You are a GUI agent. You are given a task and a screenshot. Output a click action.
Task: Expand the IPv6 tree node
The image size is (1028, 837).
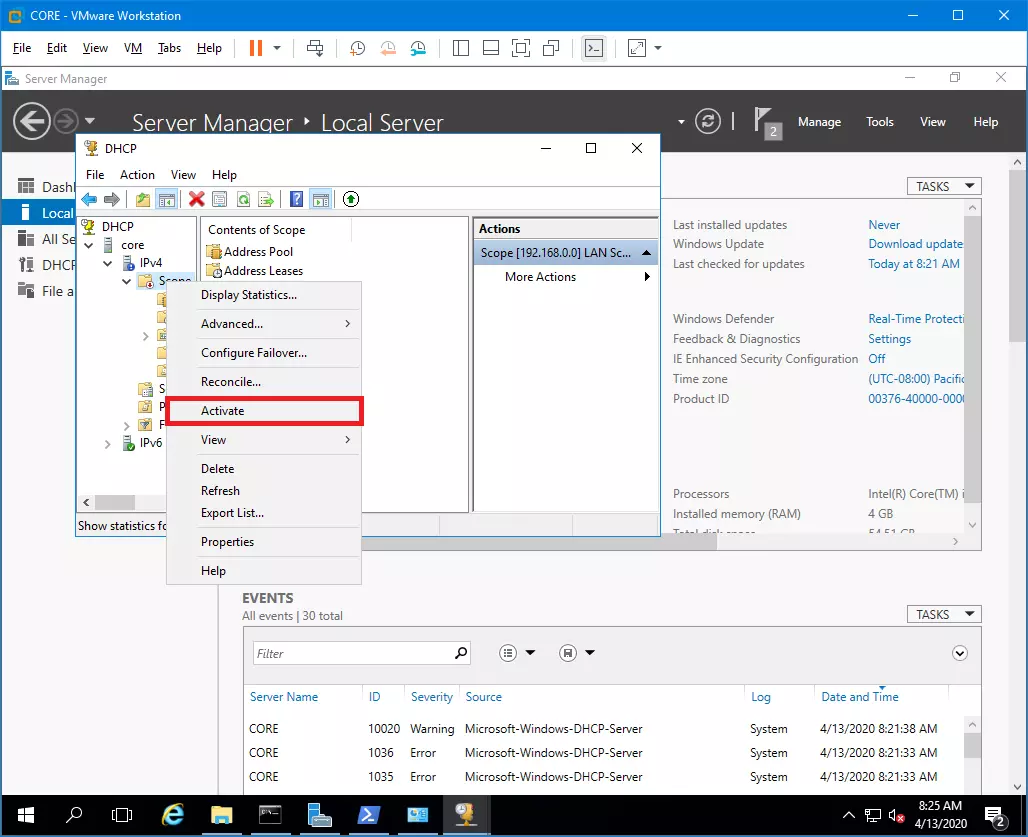[x=108, y=444]
